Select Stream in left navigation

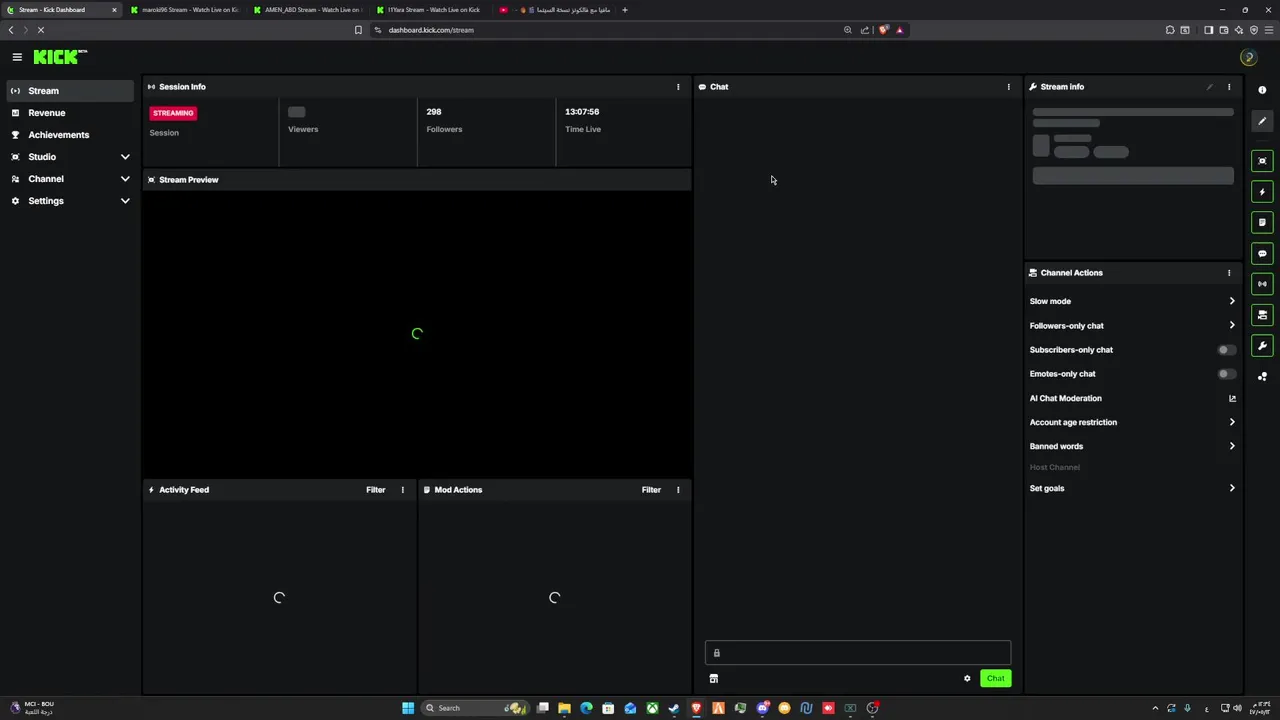click(70, 91)
